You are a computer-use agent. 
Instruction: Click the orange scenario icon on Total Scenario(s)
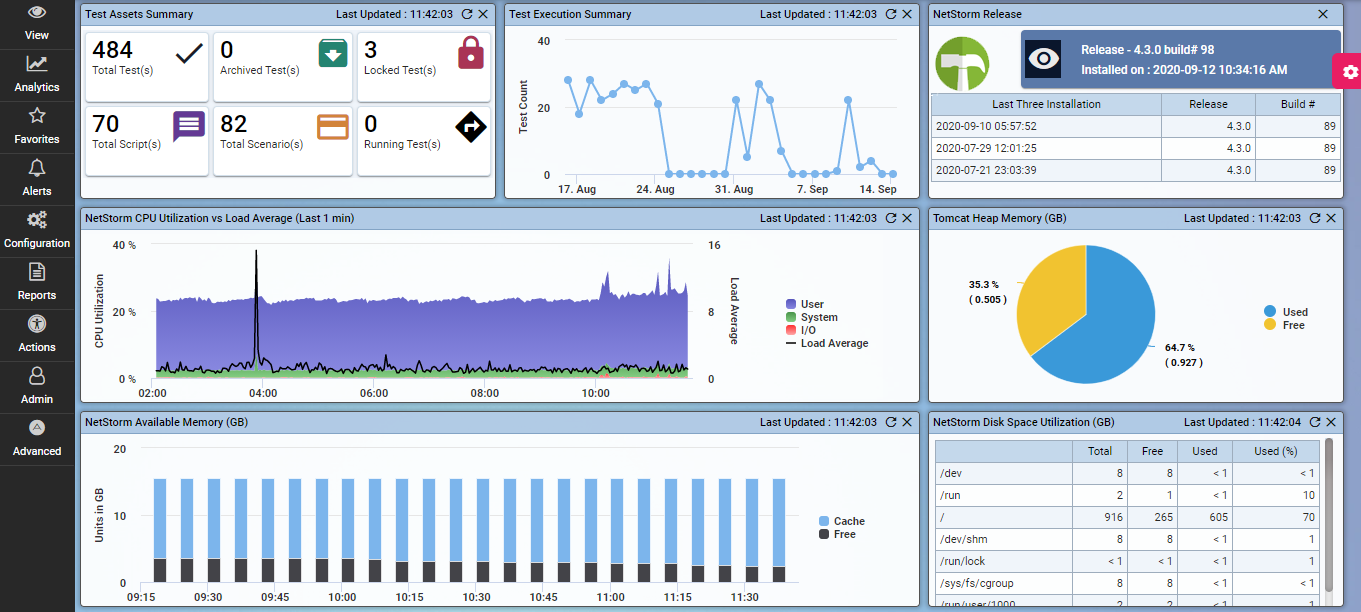click(x=333, y=127)
